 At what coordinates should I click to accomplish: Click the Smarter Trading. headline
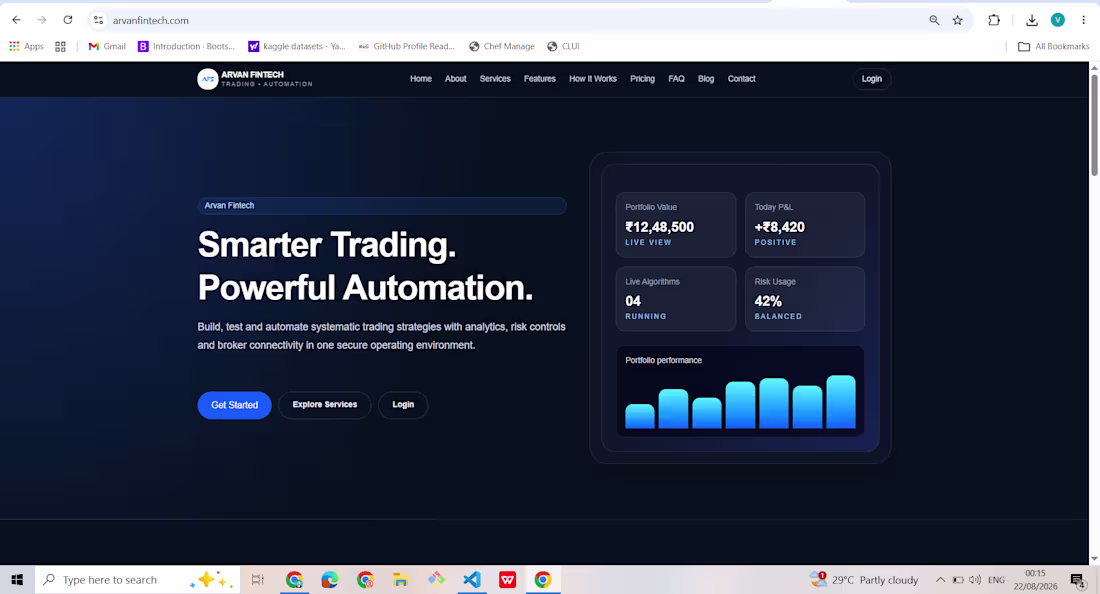327,245
